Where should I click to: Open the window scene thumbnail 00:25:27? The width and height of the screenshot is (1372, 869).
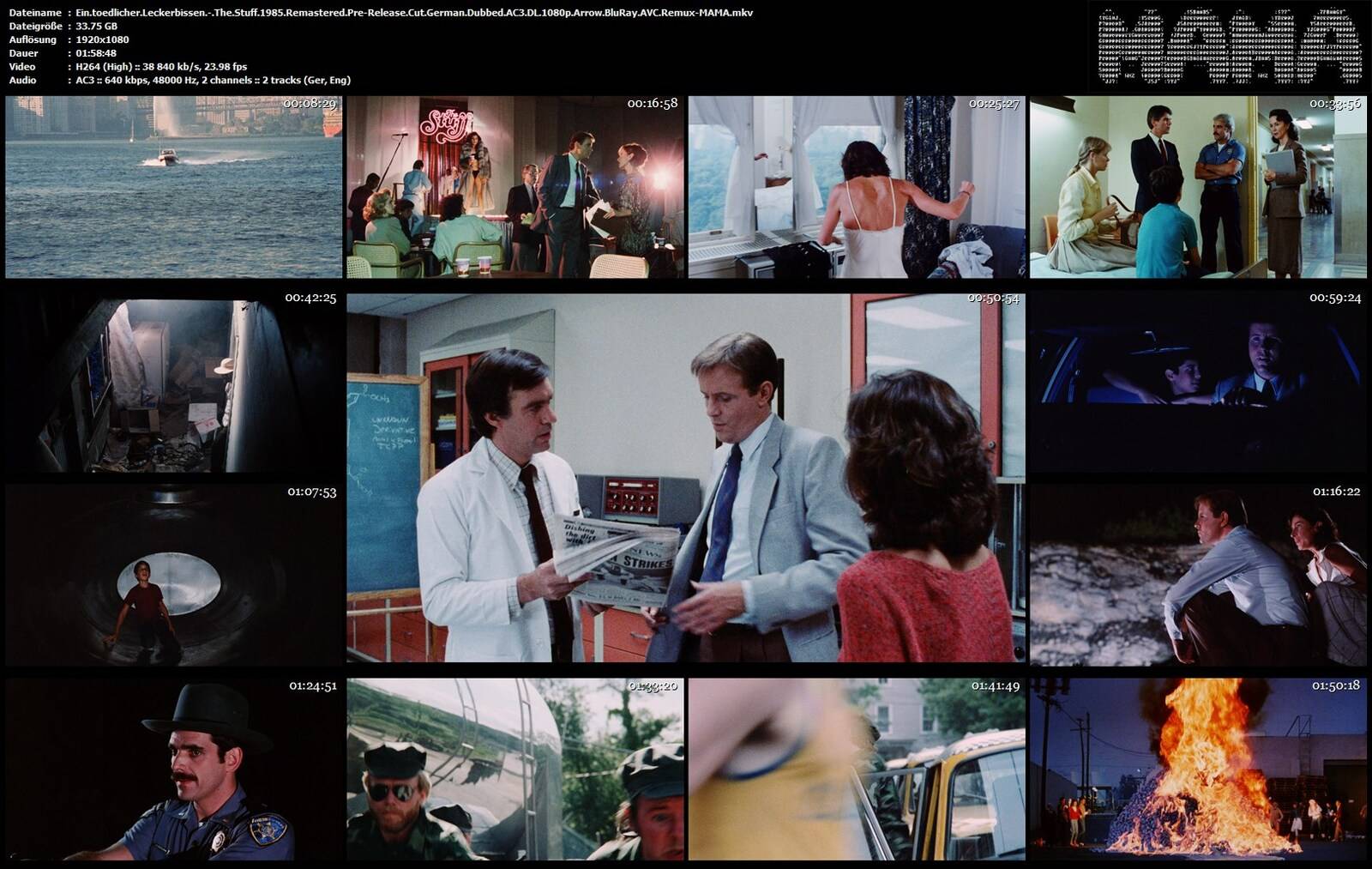(x=857, y=187)
